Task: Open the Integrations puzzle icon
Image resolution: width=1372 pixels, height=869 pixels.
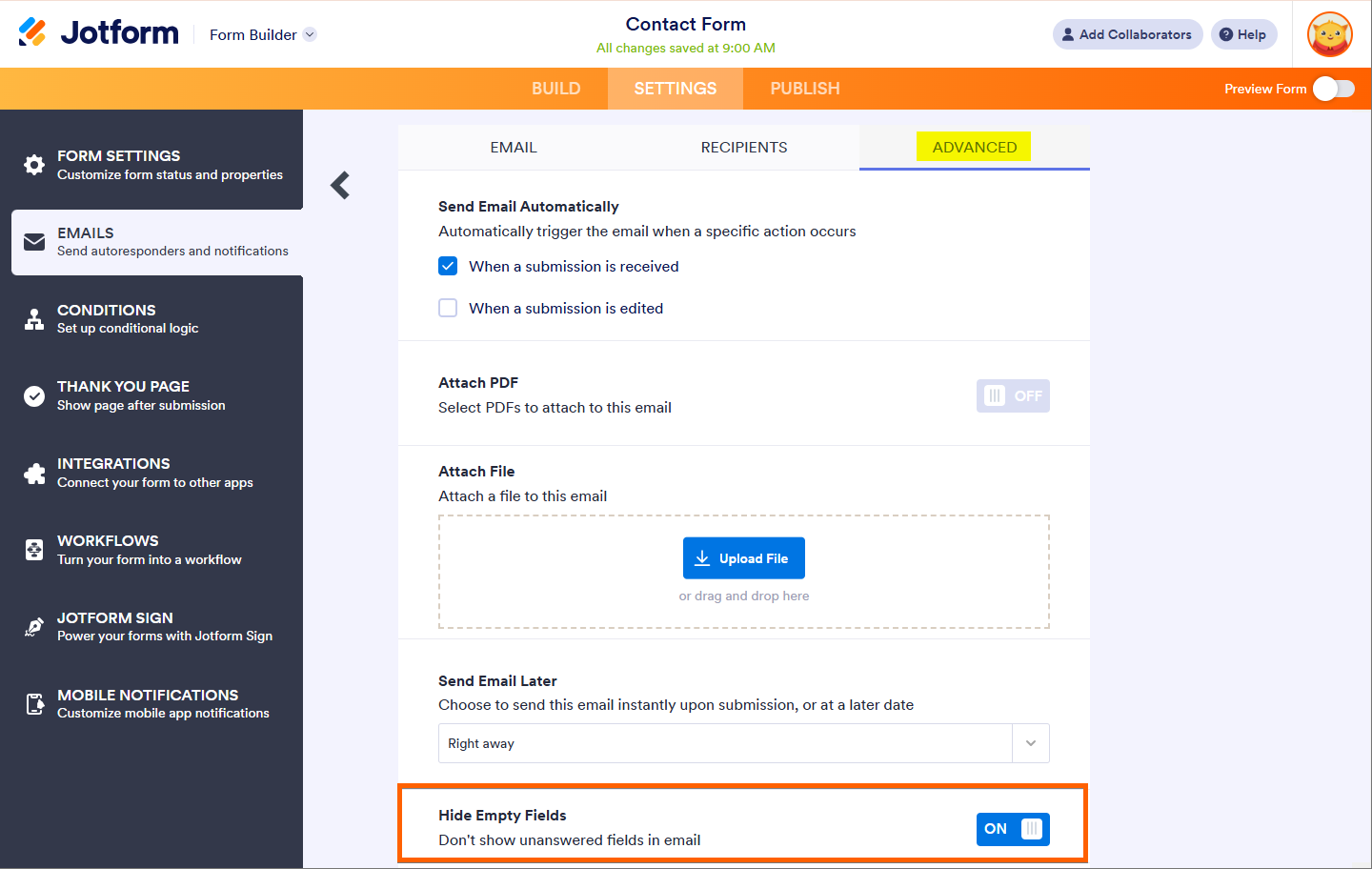Action: [34, 474]
